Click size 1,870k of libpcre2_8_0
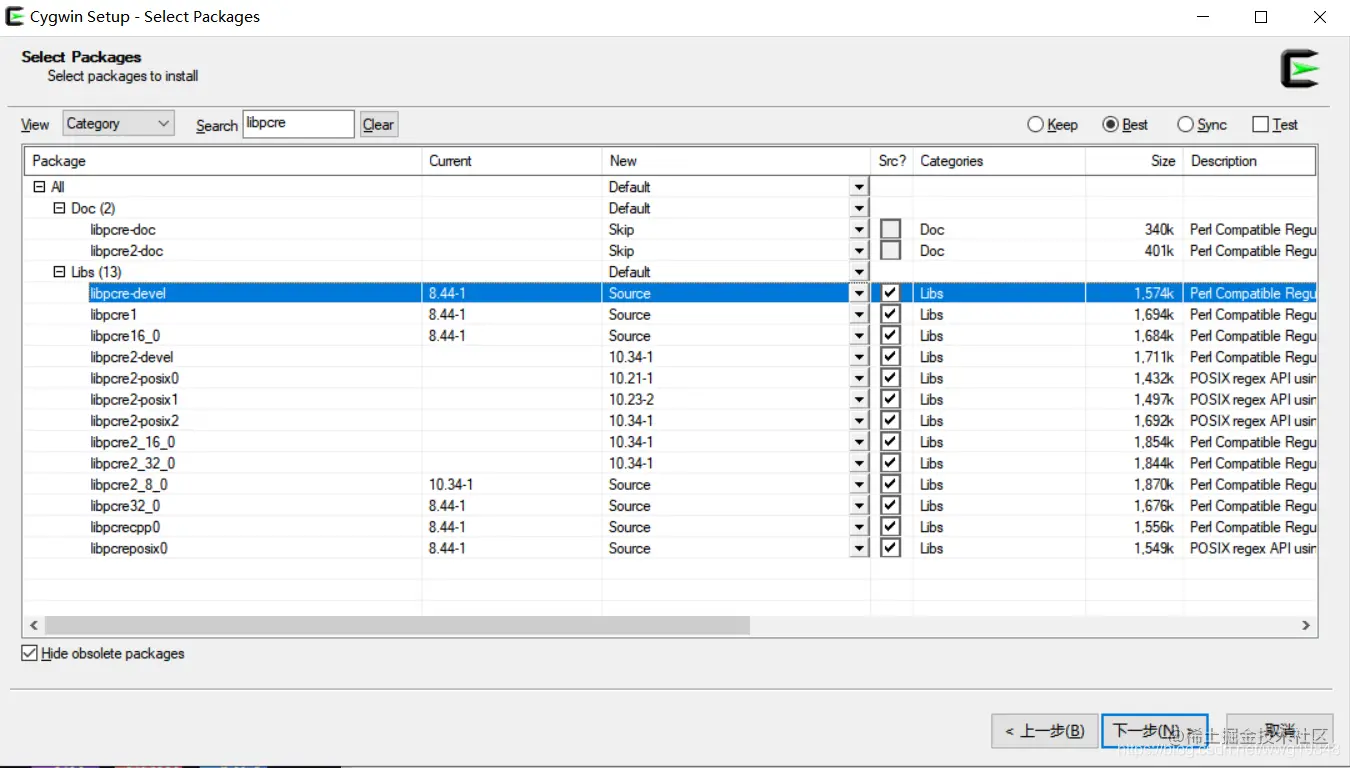This screenshot has height=768, width=1350. click(1154, 485)
